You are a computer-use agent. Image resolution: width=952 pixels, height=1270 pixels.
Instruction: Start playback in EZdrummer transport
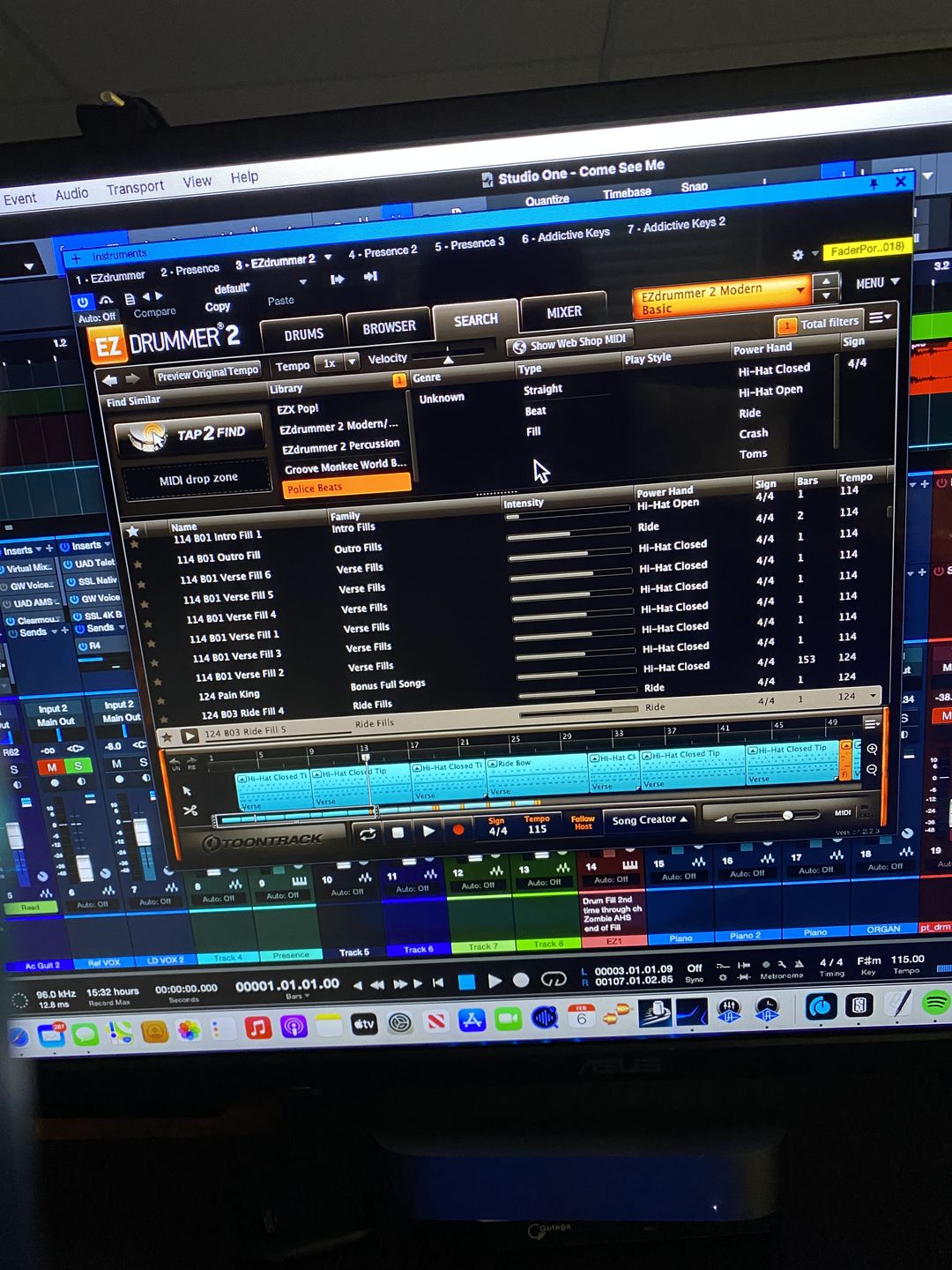pos(428,831)
